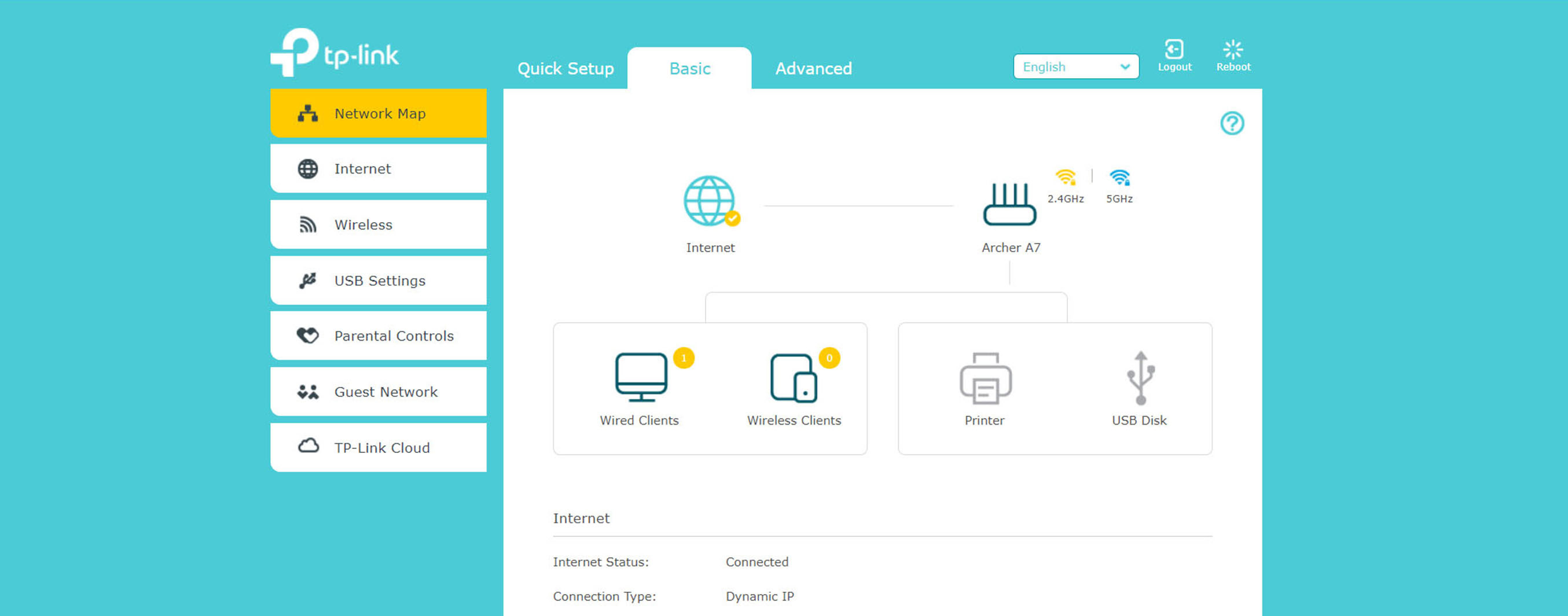Open Guest Network in sidebar

[378, 392]
